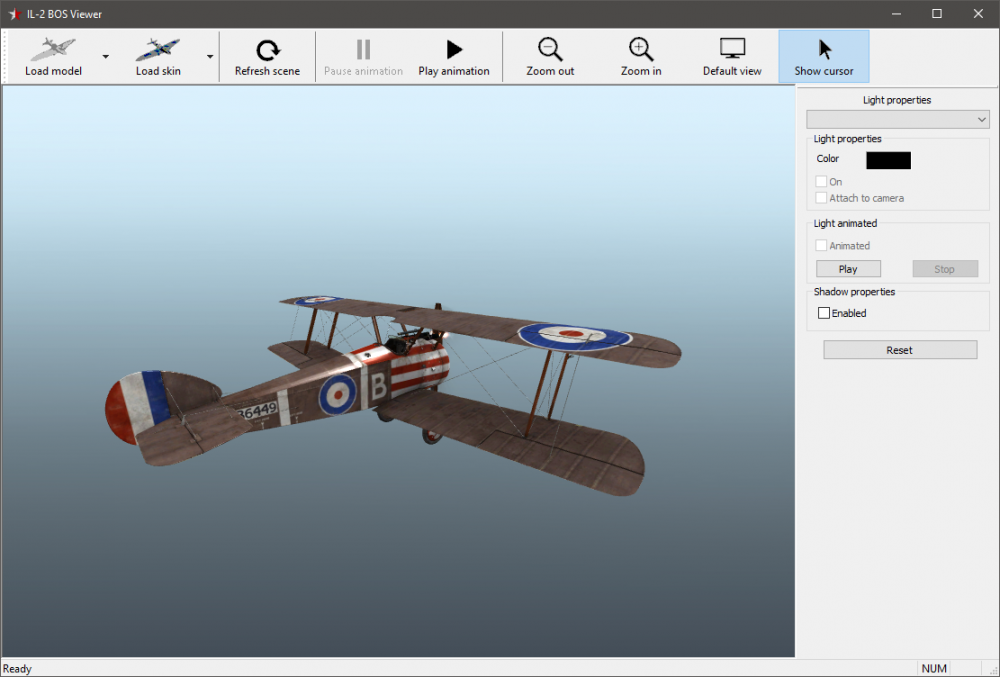Check the Attach to camera option

tap(821, 198)
